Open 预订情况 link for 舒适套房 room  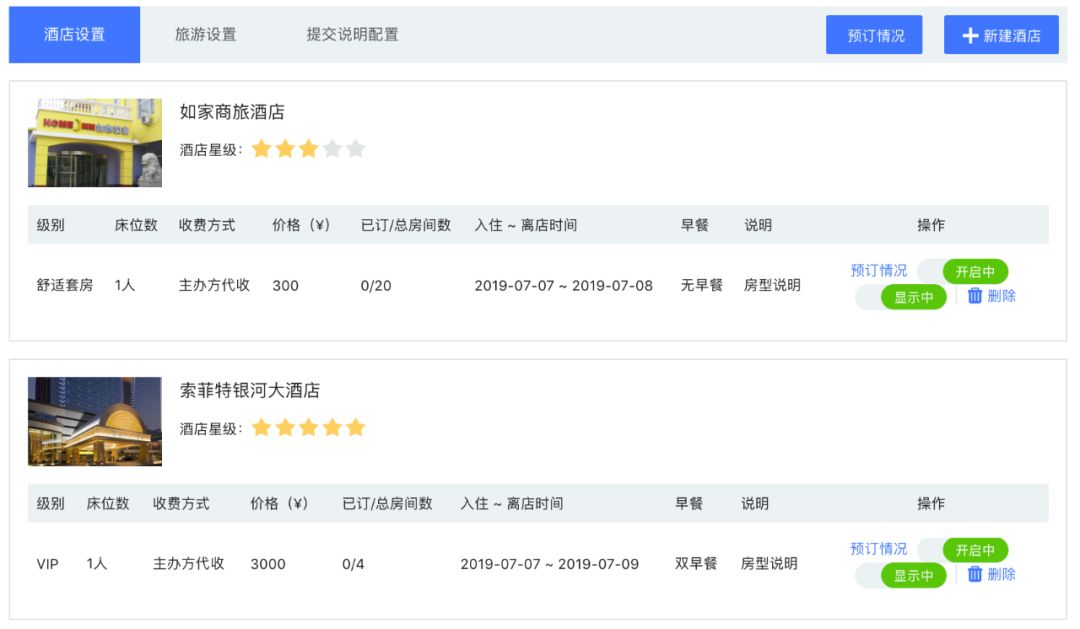click(x=879, y=271)
